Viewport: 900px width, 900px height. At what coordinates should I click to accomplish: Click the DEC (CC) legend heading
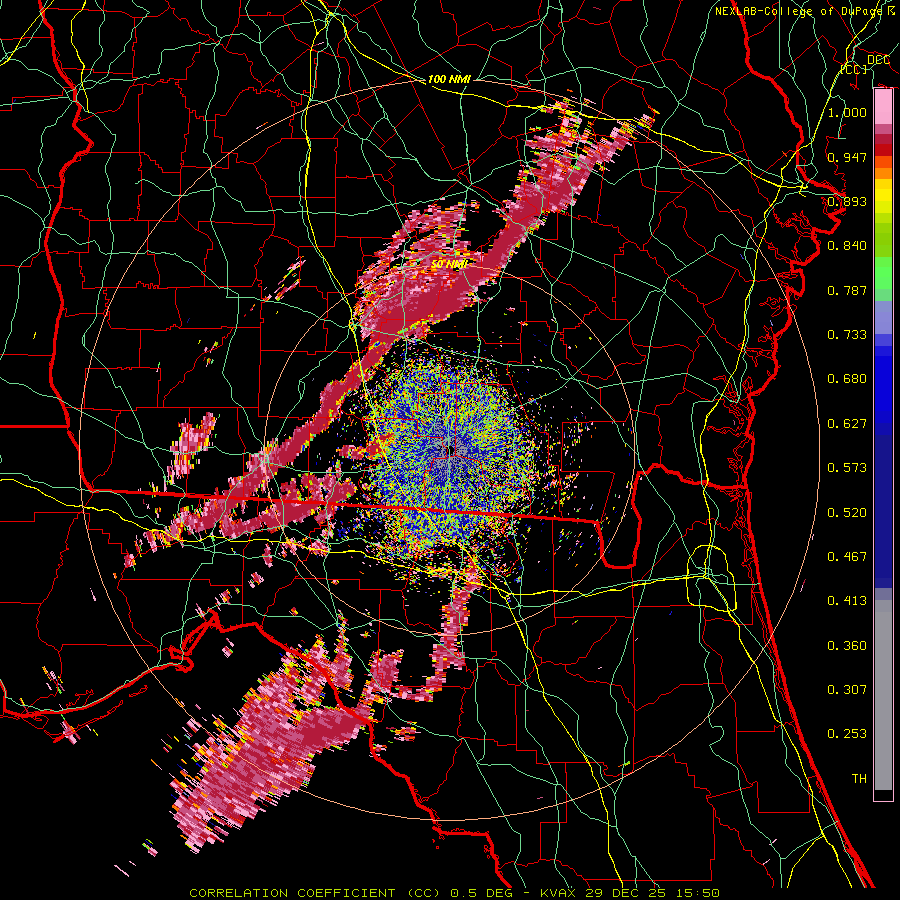[x=867, y=64]
